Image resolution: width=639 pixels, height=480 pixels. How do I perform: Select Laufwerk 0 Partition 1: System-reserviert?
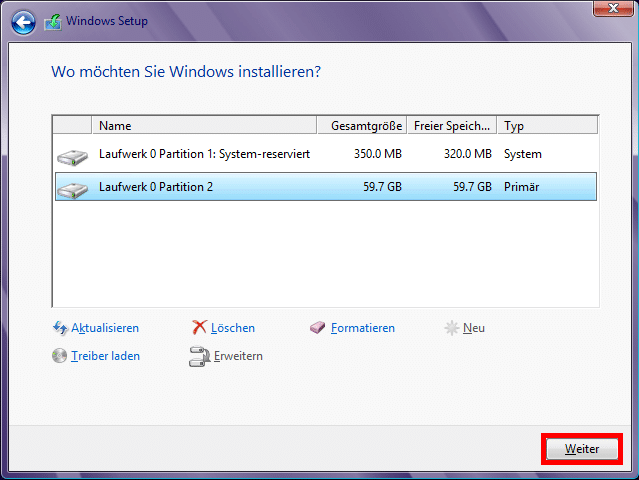pyautogui.click(x=326, y=154)
